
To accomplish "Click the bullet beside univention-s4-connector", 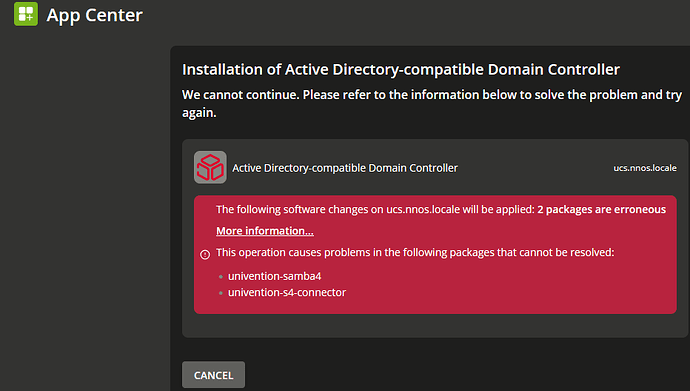I will click(221, 293).
